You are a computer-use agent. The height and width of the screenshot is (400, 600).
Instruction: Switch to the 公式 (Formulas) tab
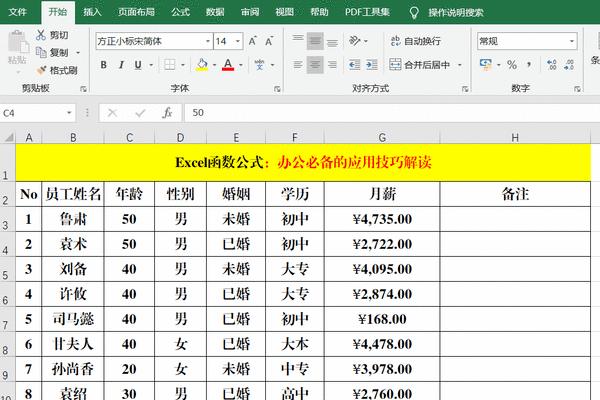(181, 12)
